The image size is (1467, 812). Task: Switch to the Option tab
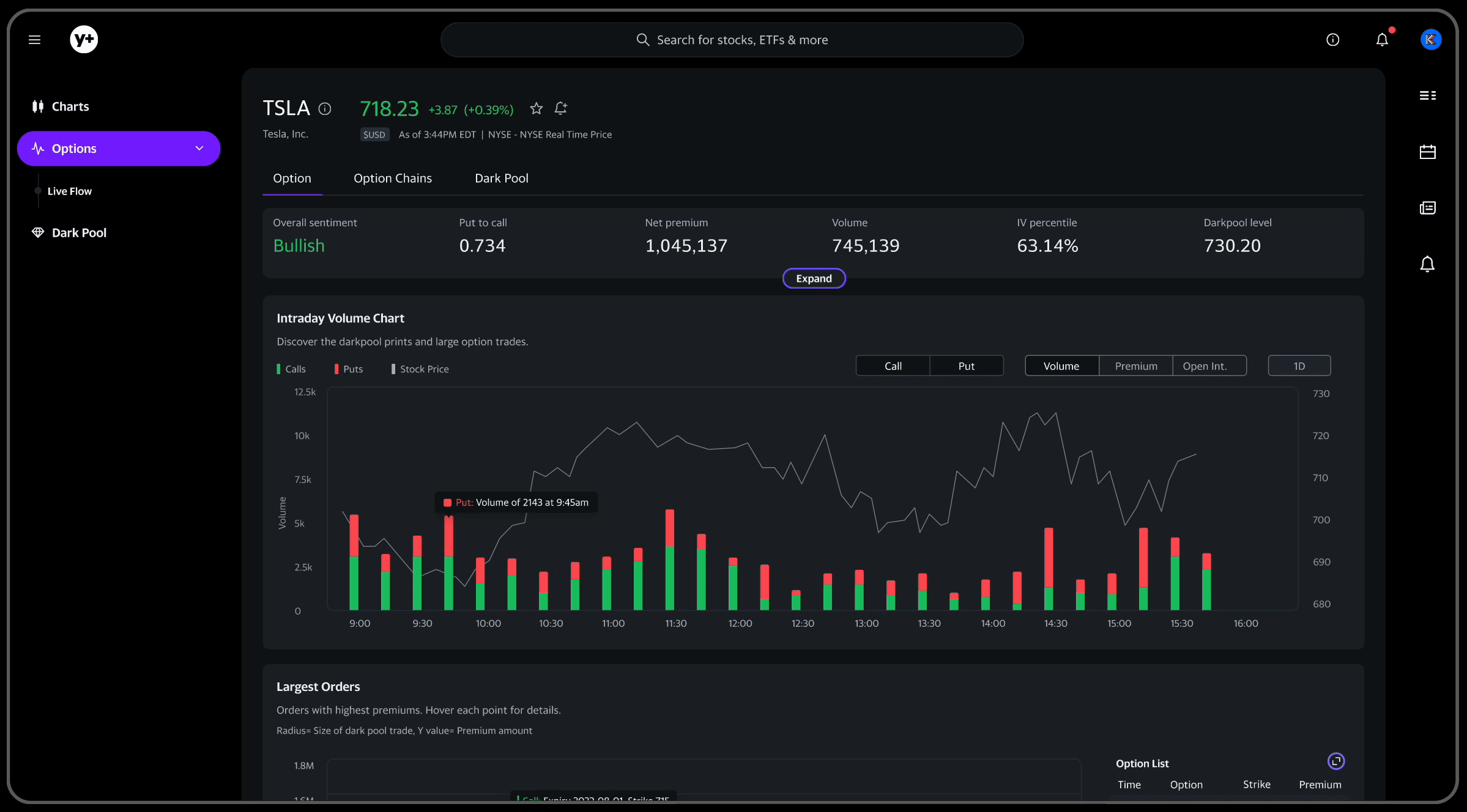292,178
